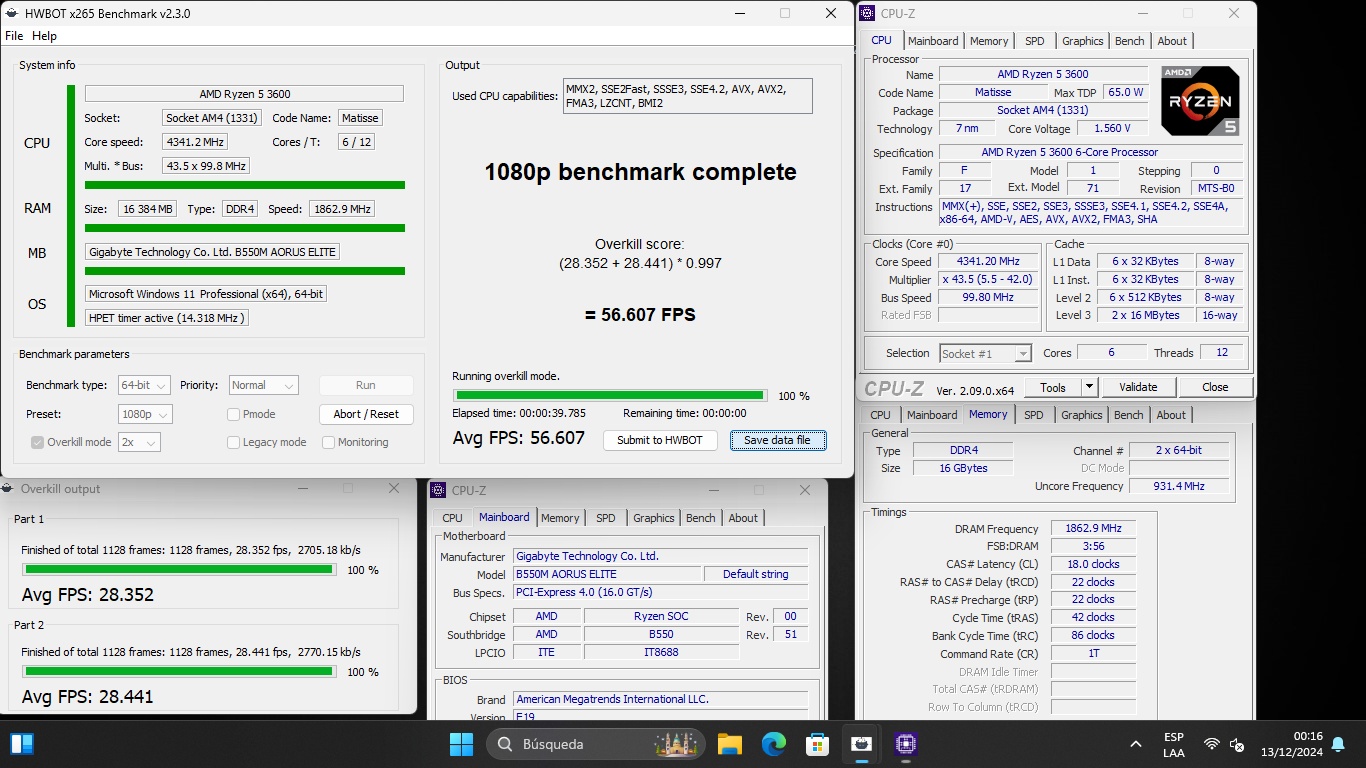Click the Uncore Frequency 931.4 MHz value

point(1180,486)
